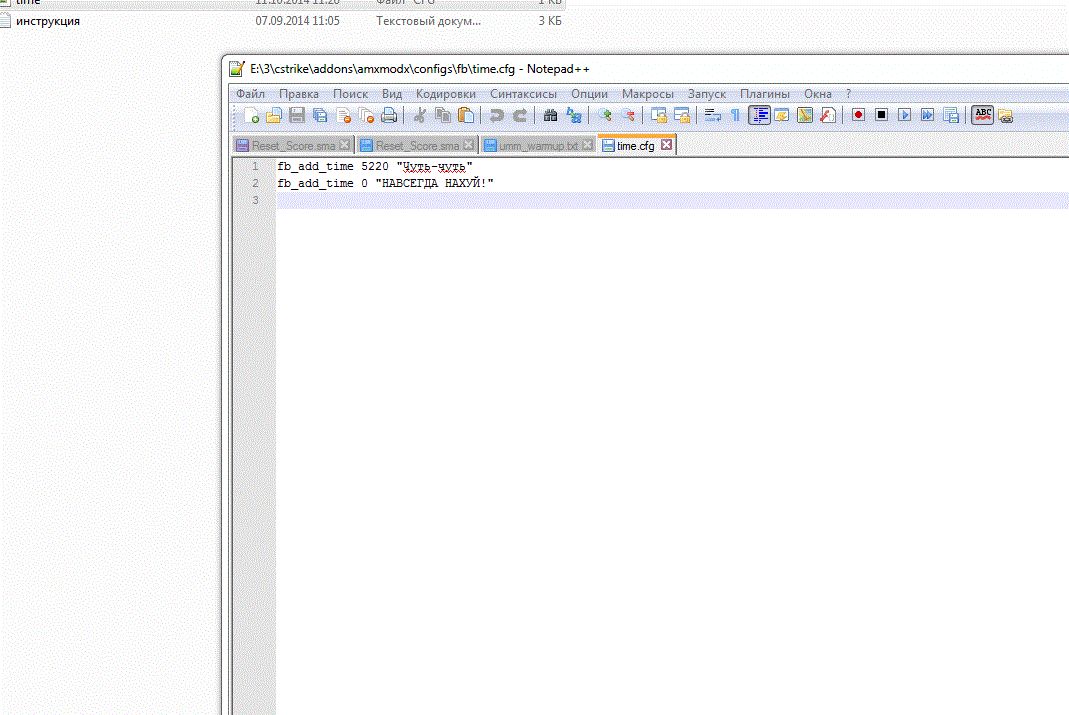The width and height of the screenshot is (1069, 715).
Task: Open the Окна menu
Action: tap(817, 93)
